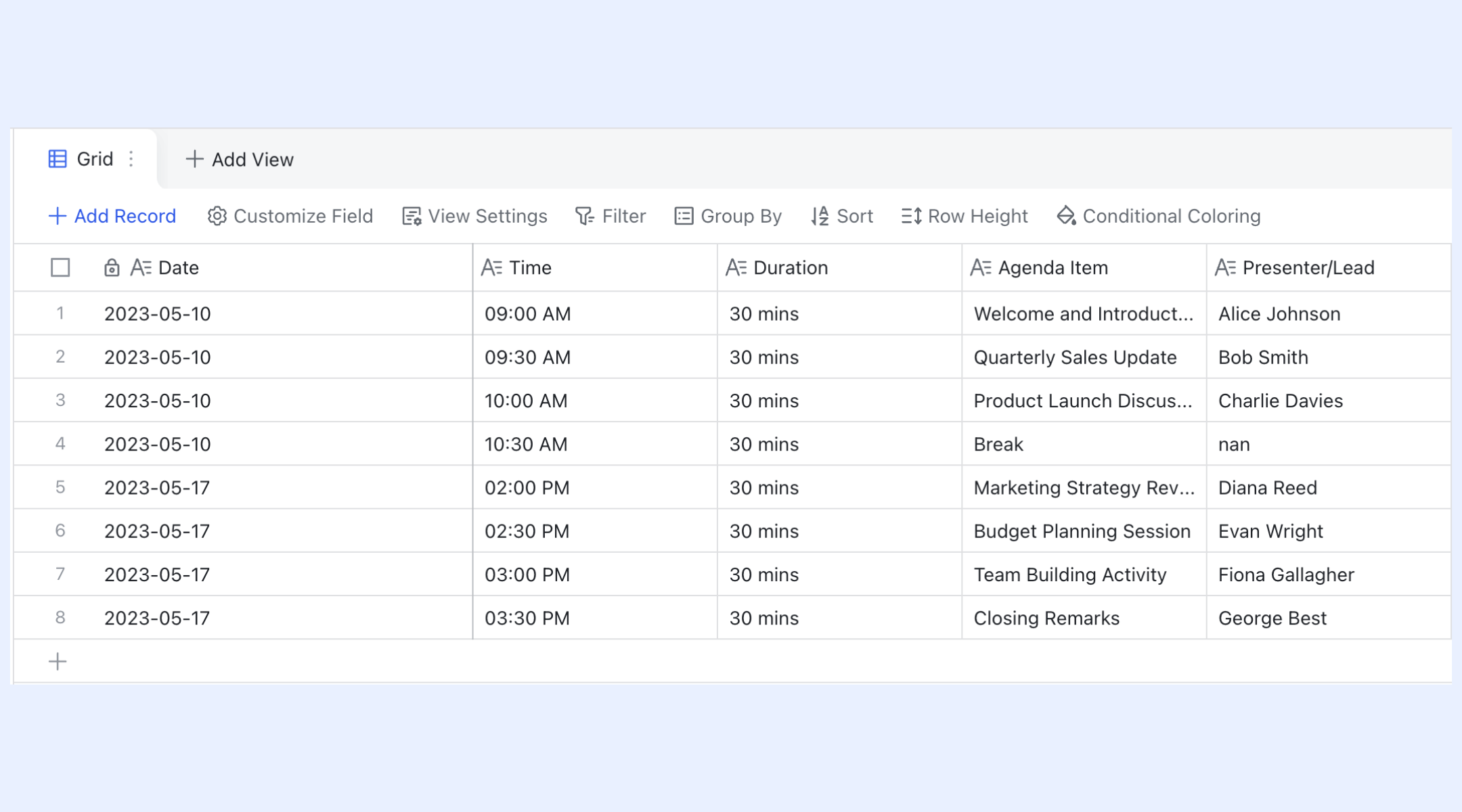Select the Charlie Davies cell
Viewport: 1462px width, 812px height.
coord(1329,400)
